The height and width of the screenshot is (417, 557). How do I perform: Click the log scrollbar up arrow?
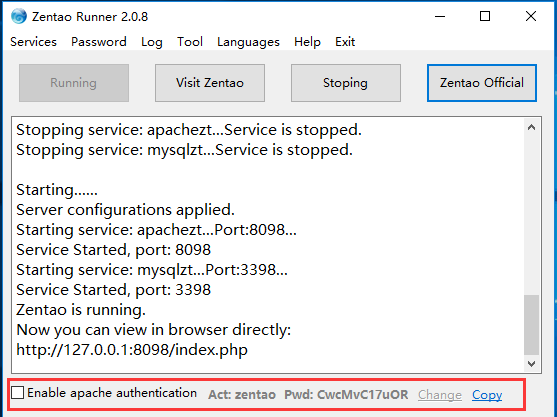point(531,127)
